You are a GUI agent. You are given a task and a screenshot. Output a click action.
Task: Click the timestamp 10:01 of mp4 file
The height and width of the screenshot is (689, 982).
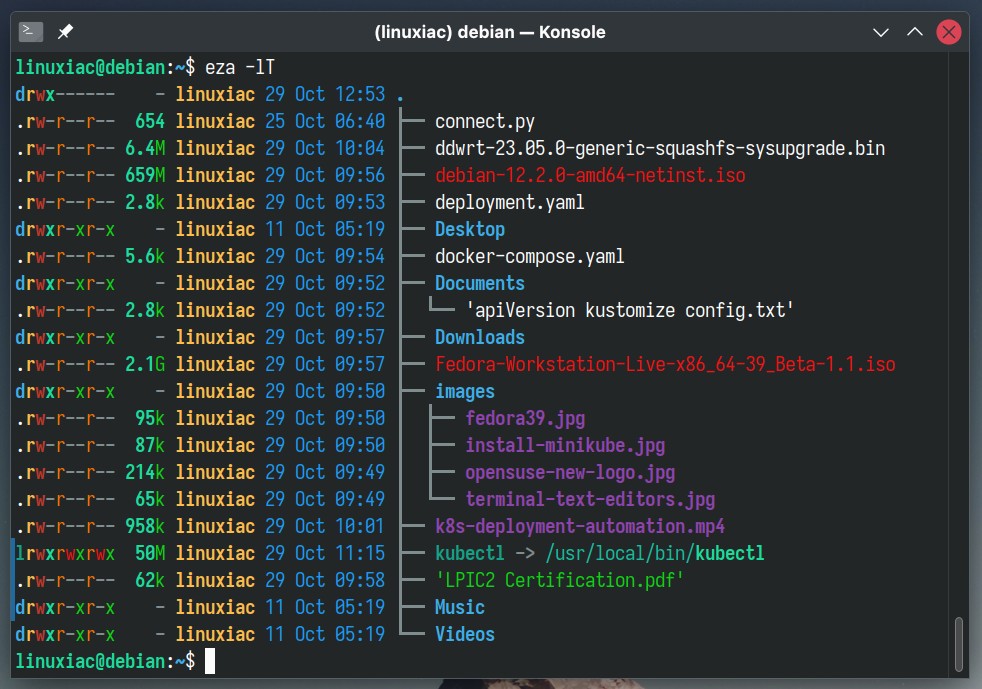click(x=360, y=526)
